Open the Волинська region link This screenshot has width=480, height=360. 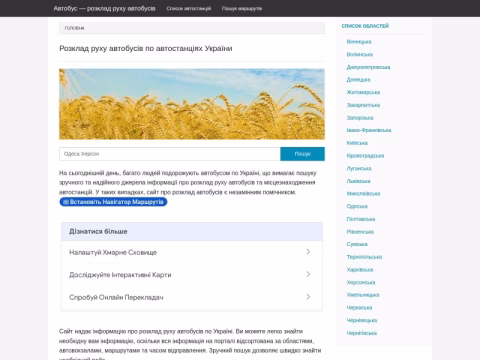[360, 54]
